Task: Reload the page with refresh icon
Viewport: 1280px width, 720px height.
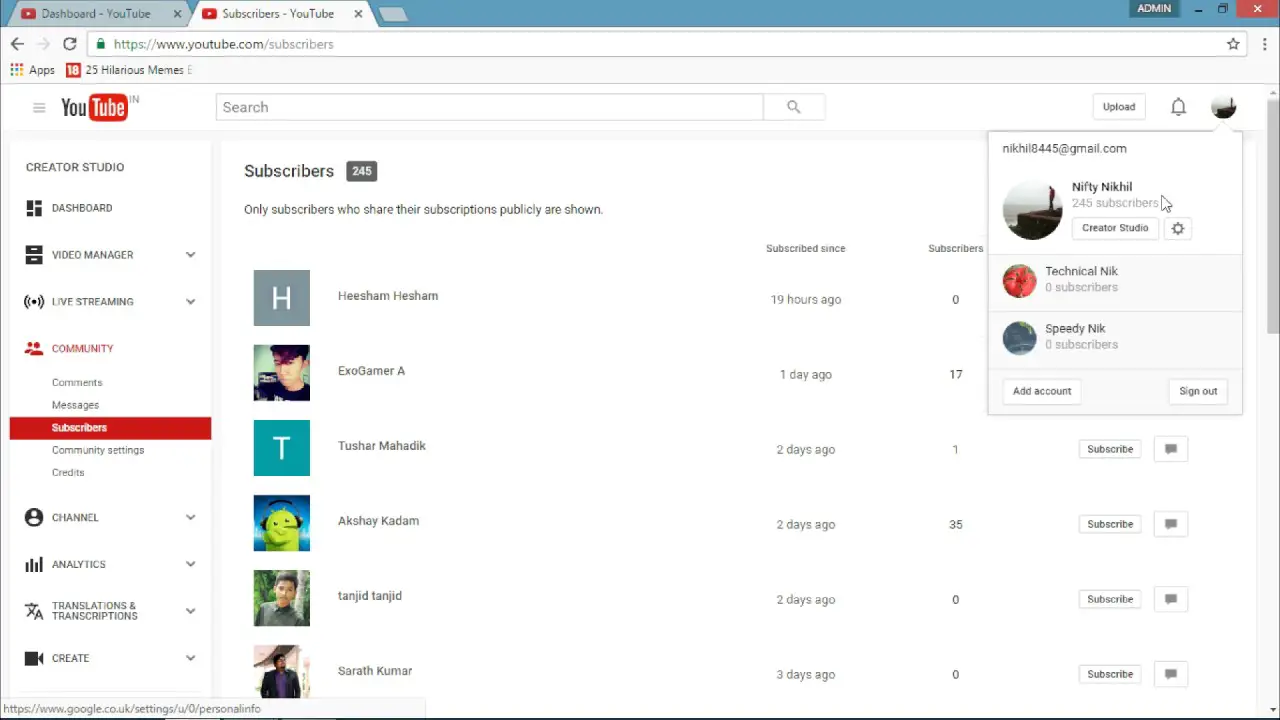Action: (x=70, y=44)
